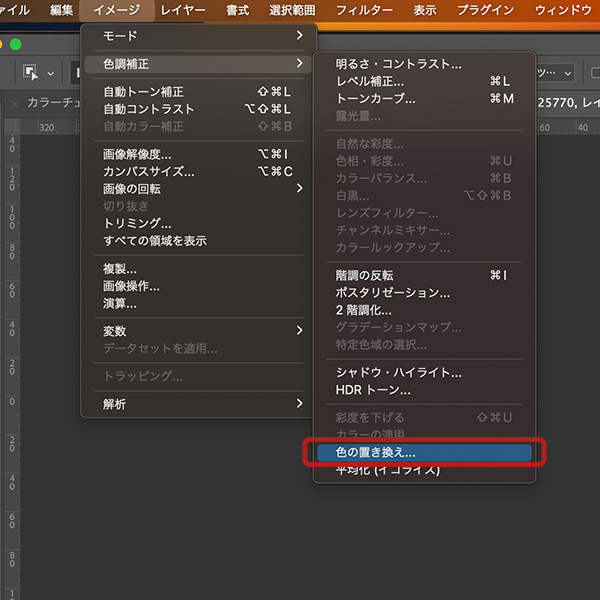Open 画像解像度... dialog
The width and height of the screenshot is (600, 600).
(x=137, y=154)
